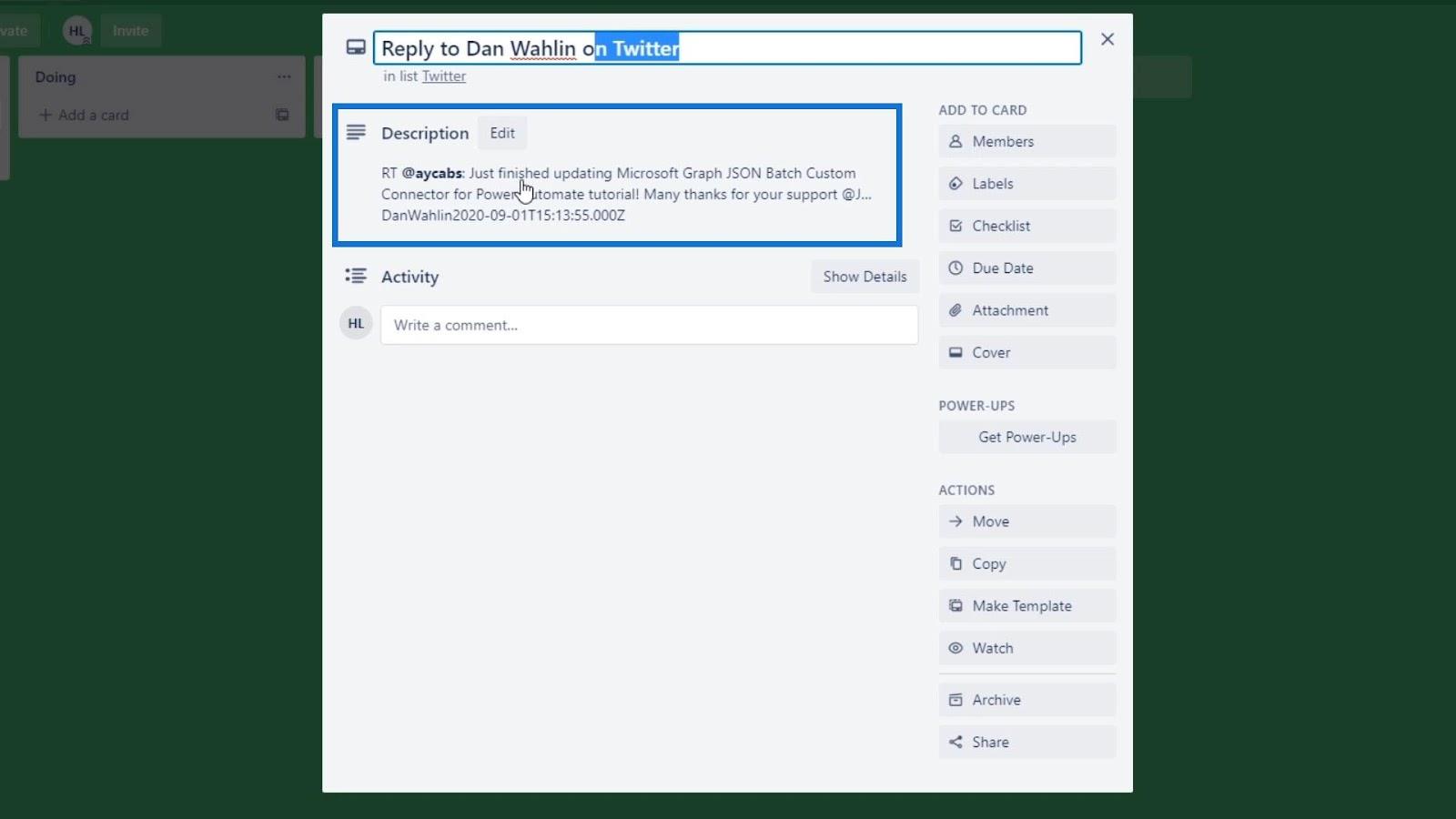Move the card to another list
This screenshot has height=819, width=1456.
(1027, 521)
